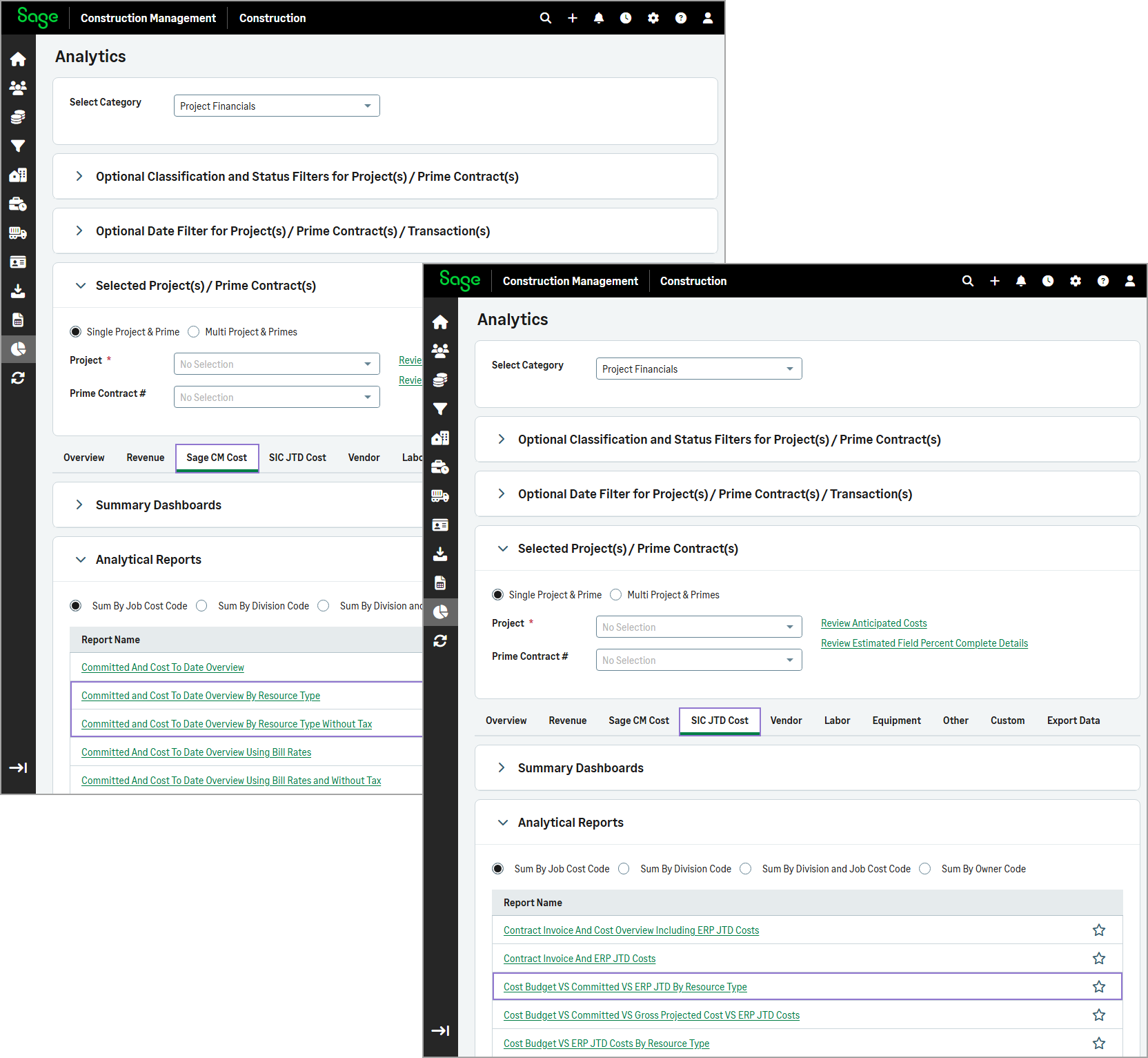Screen dimensions: 1148x1058
Task: Open the settings gear in the front window header
Action: pyautogui.click(x=1075, y=281)
